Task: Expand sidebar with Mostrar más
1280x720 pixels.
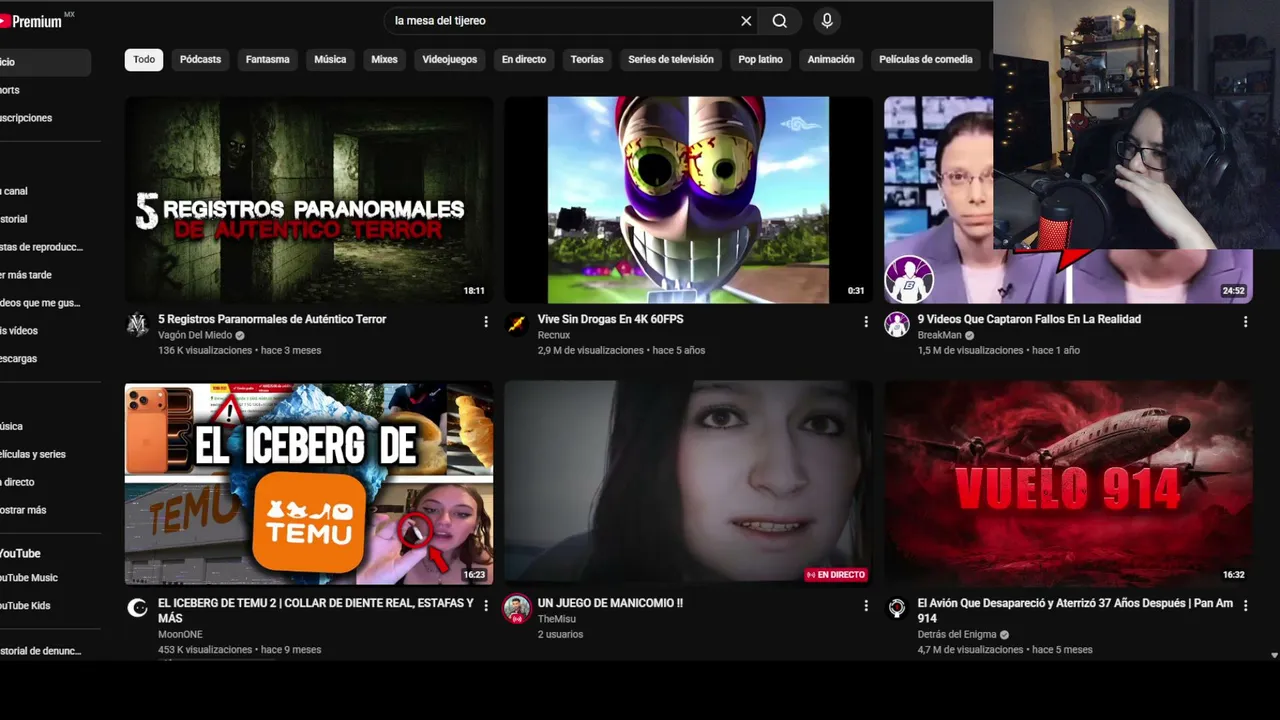Action: (45, 510)
